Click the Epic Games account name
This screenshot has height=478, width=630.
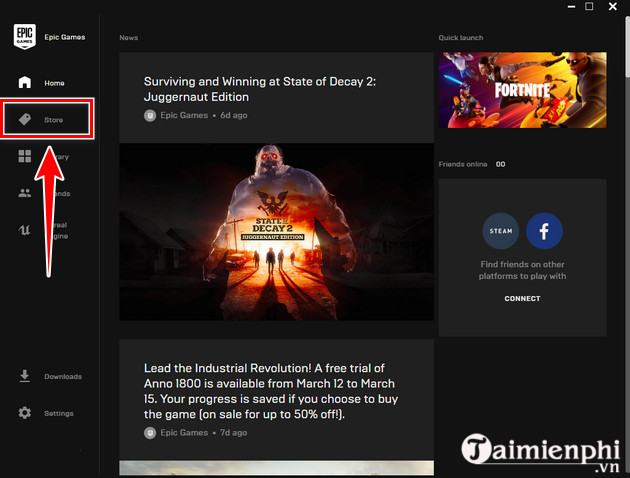point(65,37)
